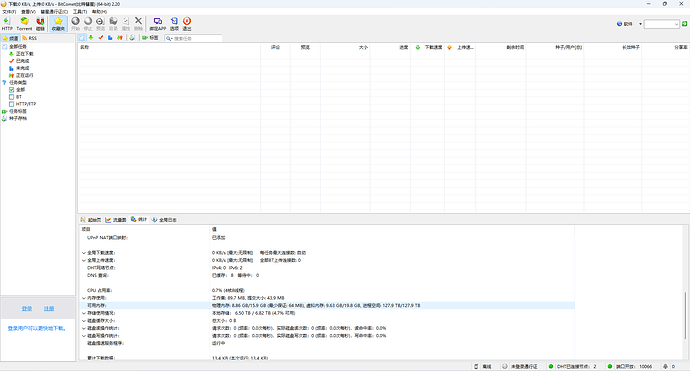
Task: Filter by incomplete blue icon
Action: (110, 38)
